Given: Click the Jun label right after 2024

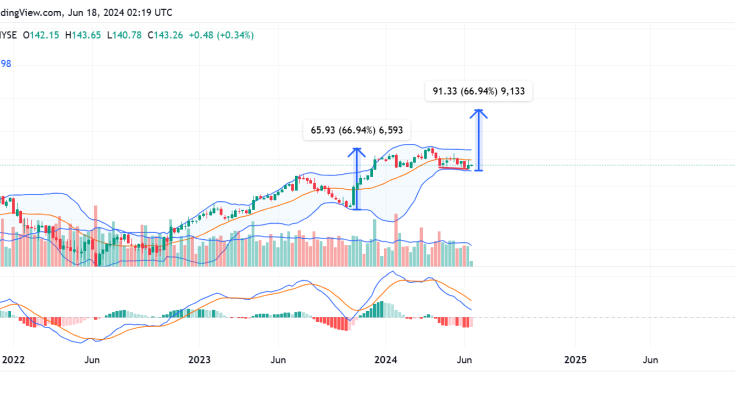Looking at the screenshot, I should pyautogui.click(x=466, y=357).
